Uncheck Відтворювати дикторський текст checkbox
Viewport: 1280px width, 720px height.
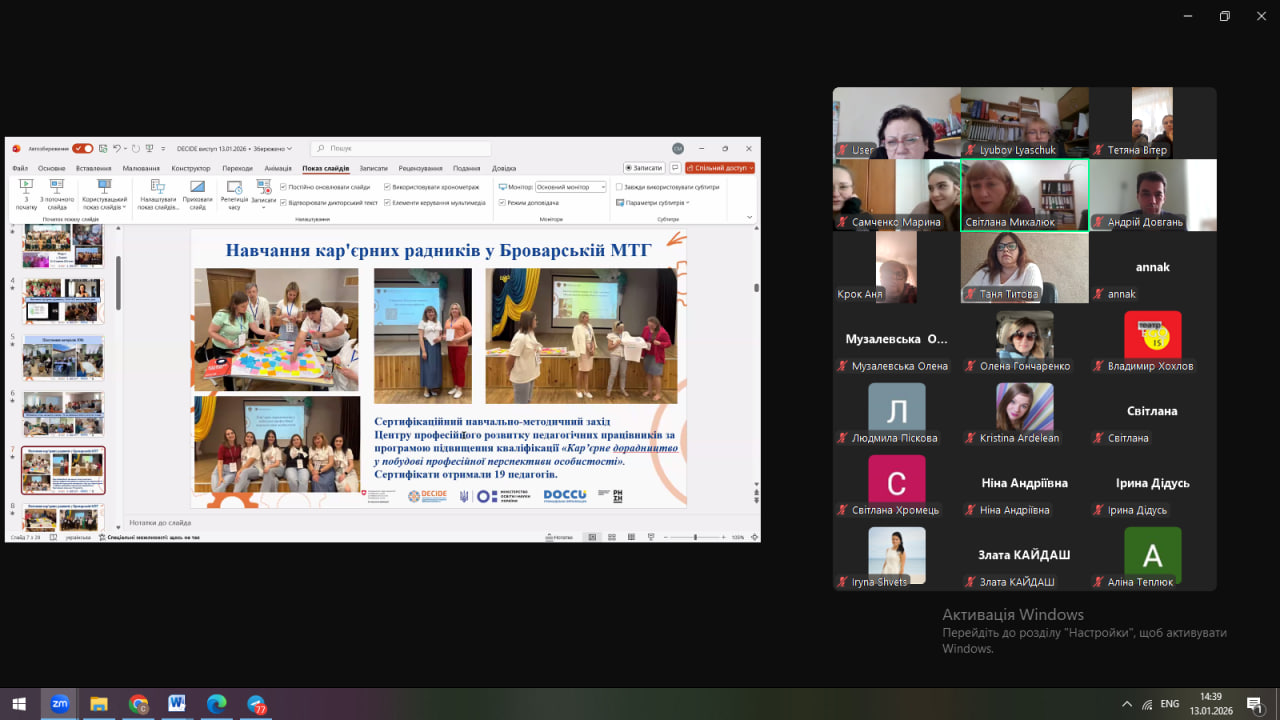click(x=284, y=202)
